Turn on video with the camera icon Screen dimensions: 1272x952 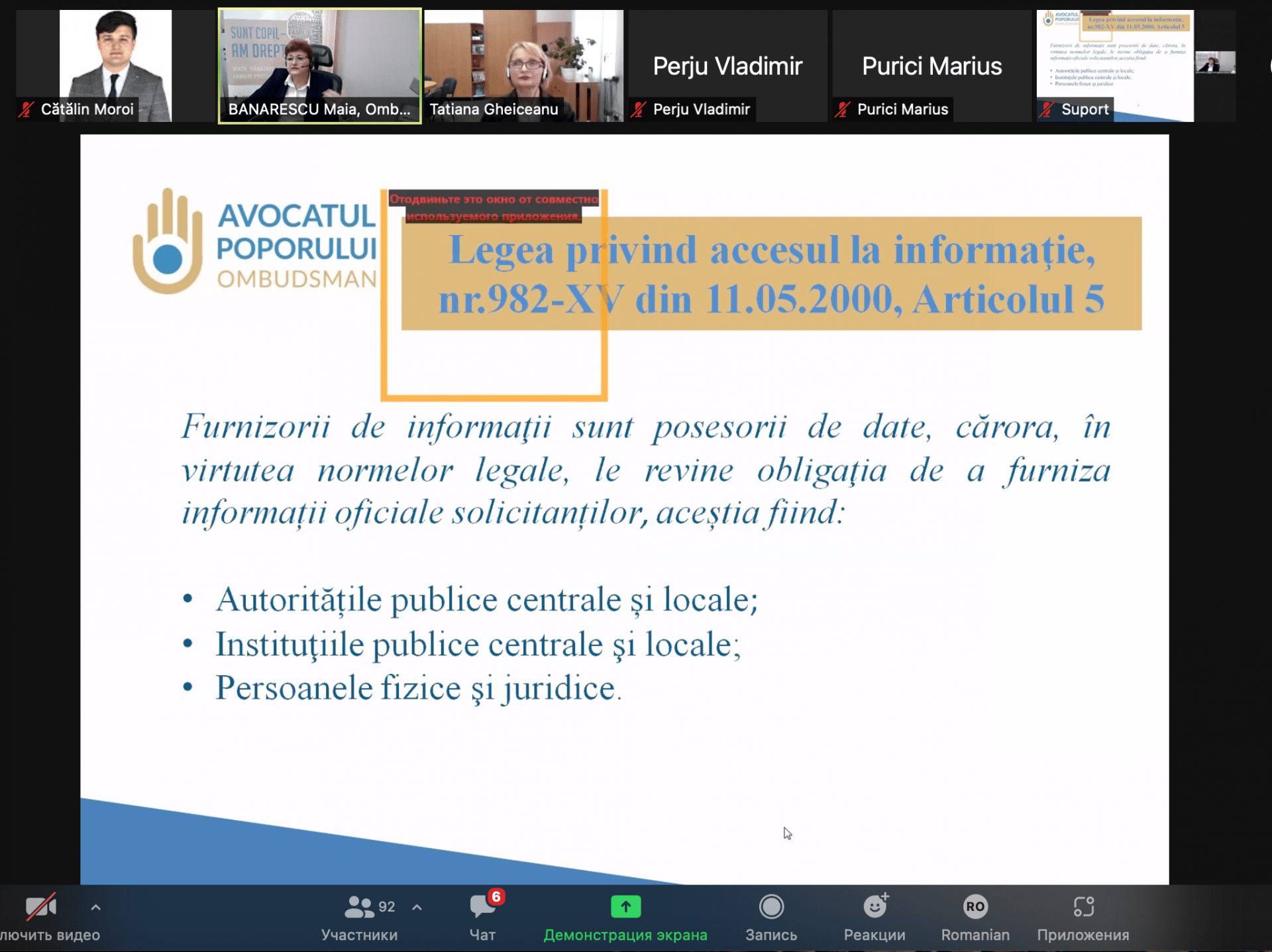point(40,907)
